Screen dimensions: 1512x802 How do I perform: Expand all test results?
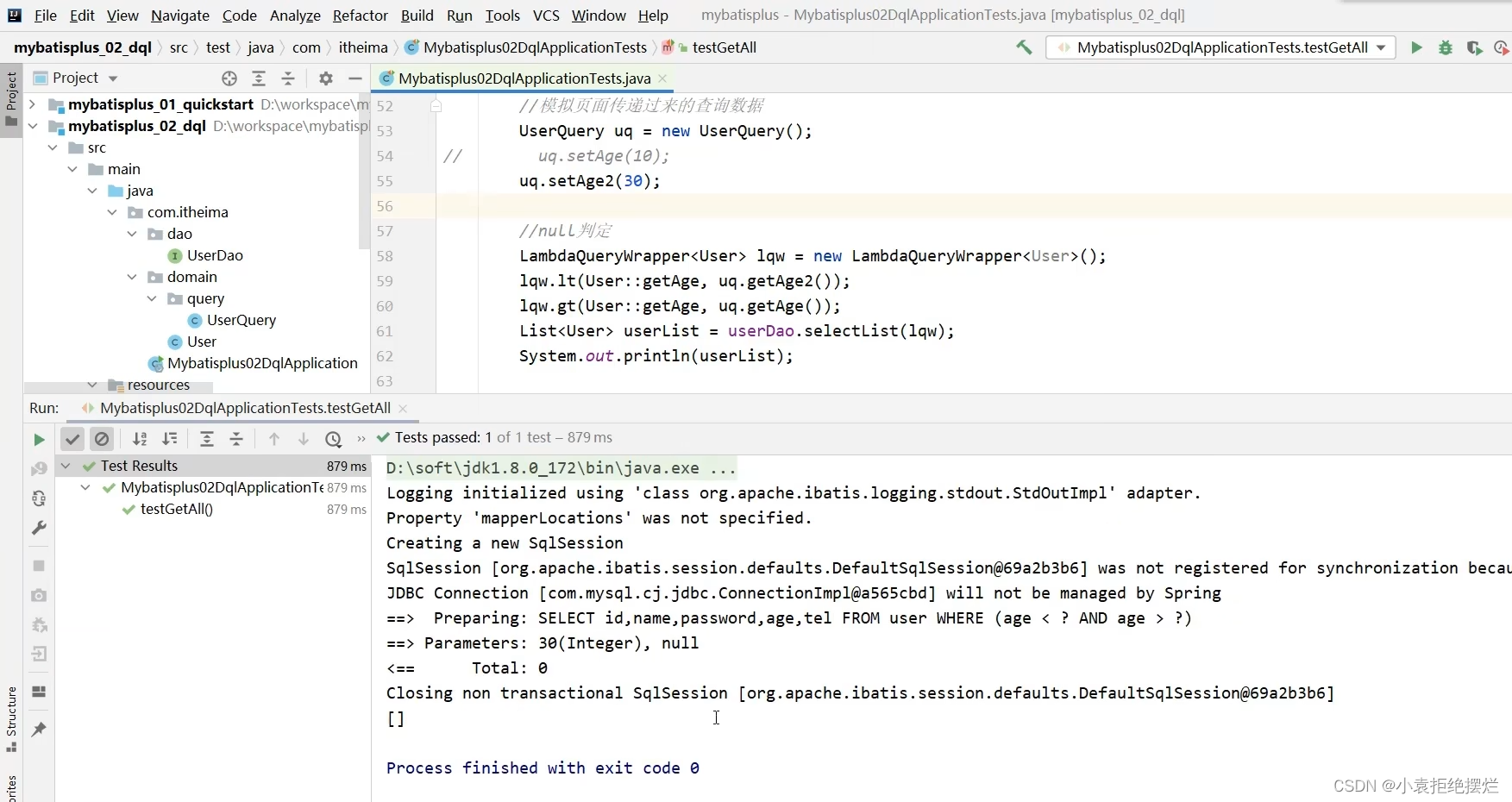207,439
